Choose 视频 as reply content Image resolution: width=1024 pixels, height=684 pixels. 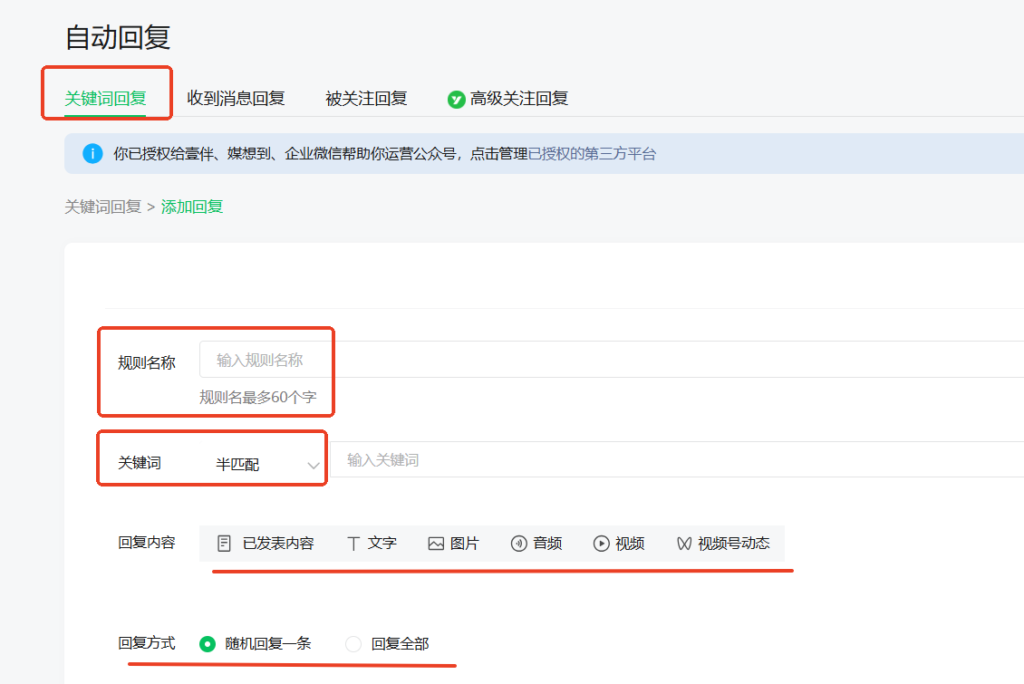coord(618,544)
